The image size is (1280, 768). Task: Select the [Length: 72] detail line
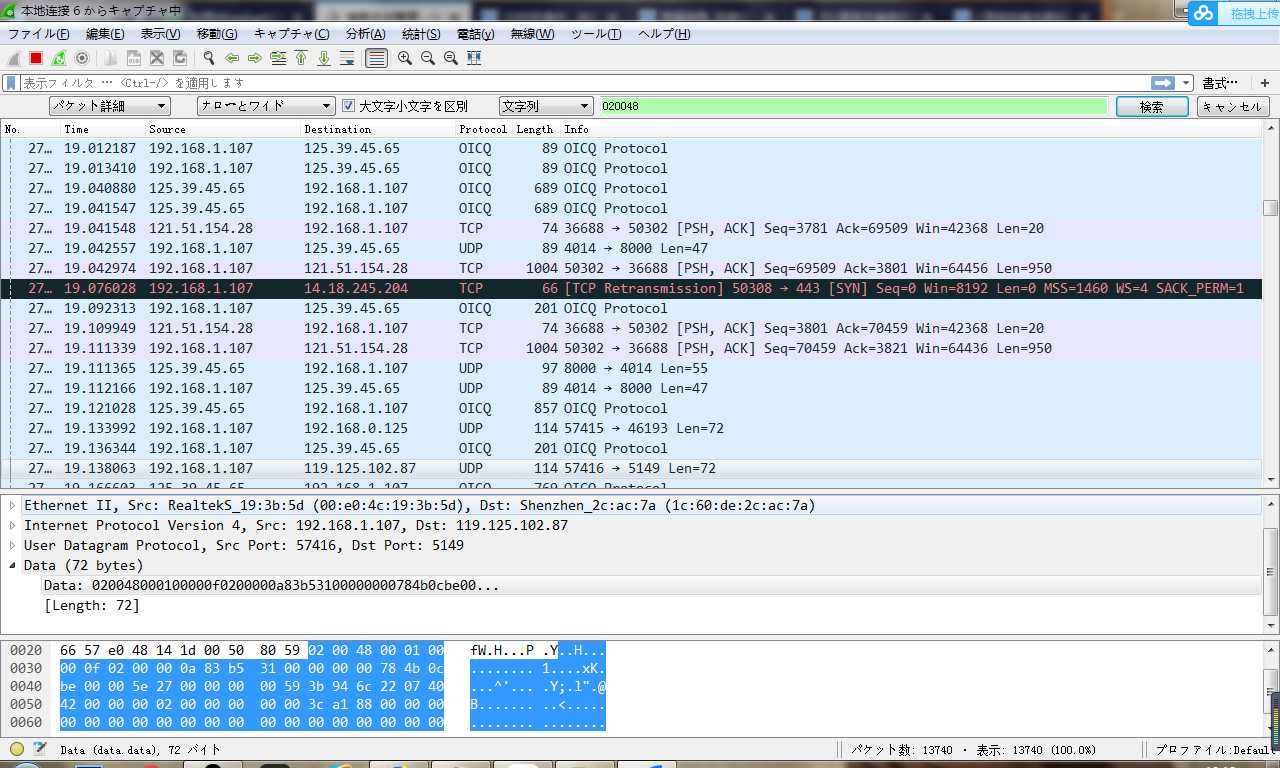(x=92, y=606)
